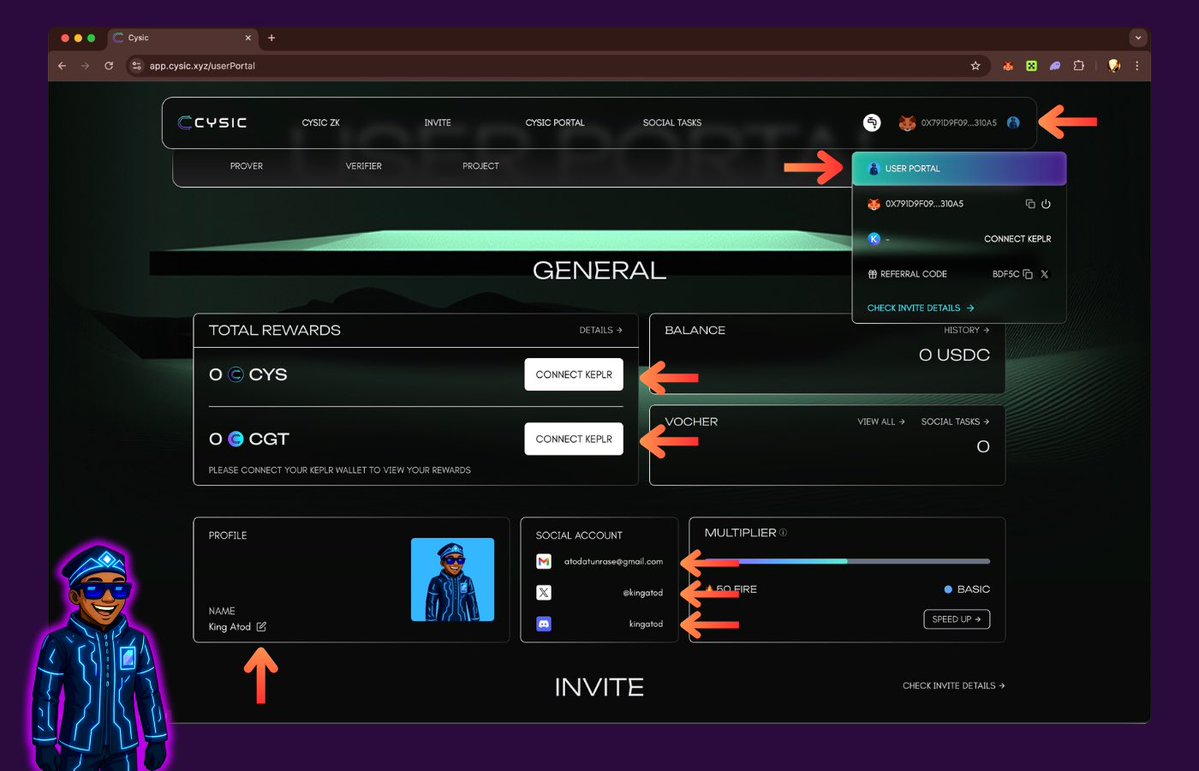Click the Multiplier progress bar
1199x771 pixels.
pos(847,561)
